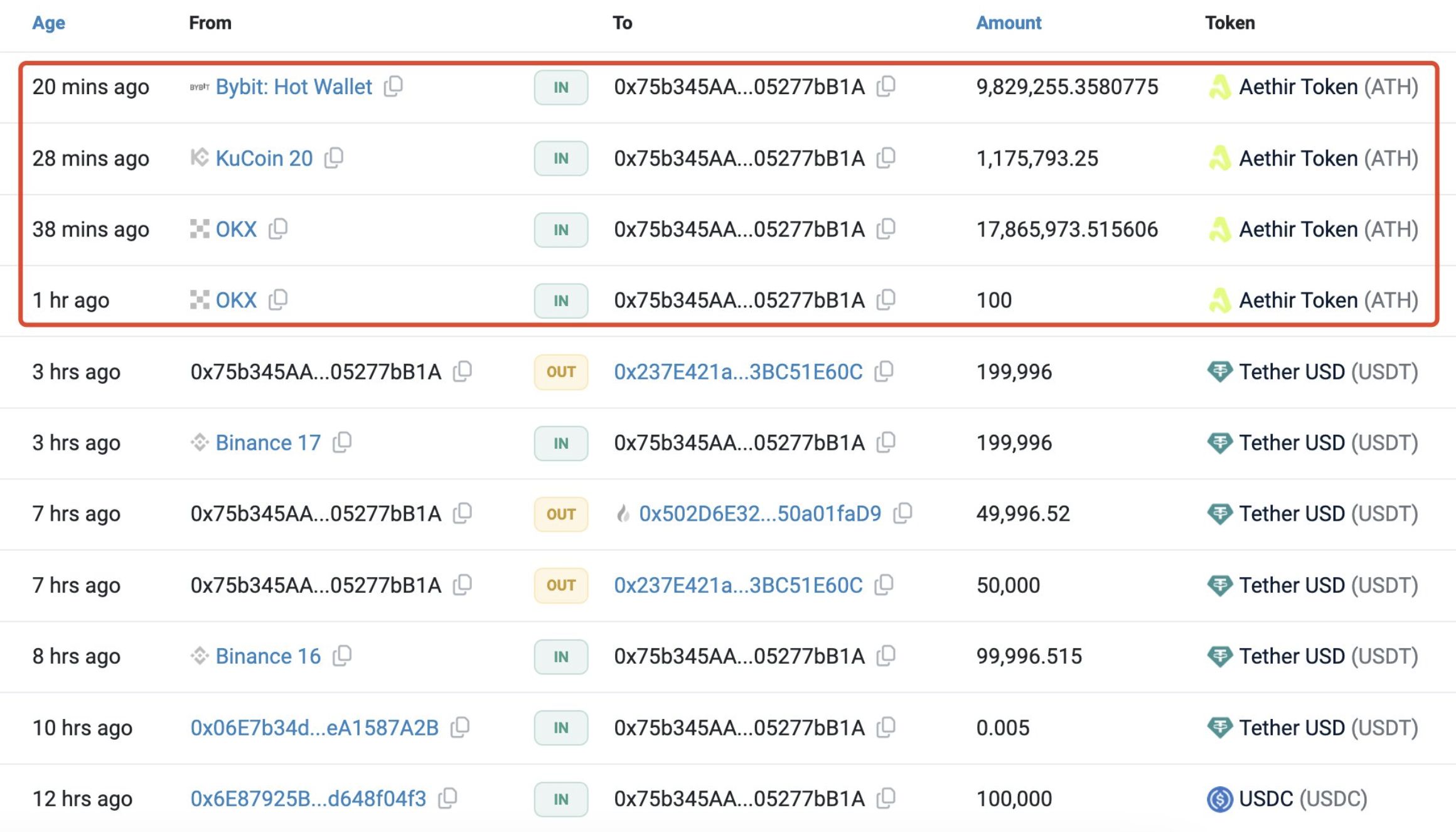The image size is (1456, 832).
Task: Open the KuCoin 20 address link
Action: tap(264, 158)
